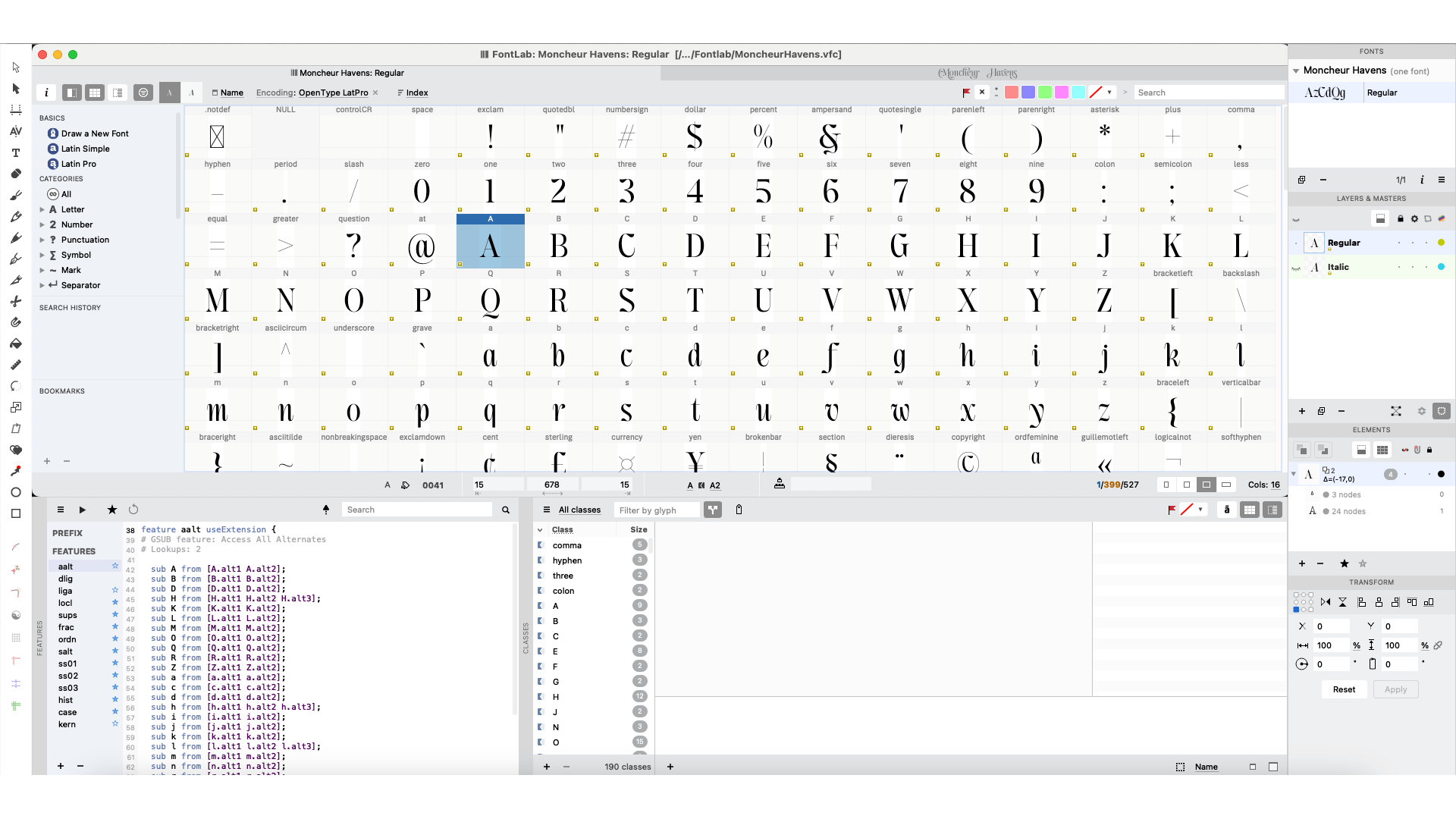Switch font window to list view
Screen dimensions: 1456x819
tap(118, 93)
